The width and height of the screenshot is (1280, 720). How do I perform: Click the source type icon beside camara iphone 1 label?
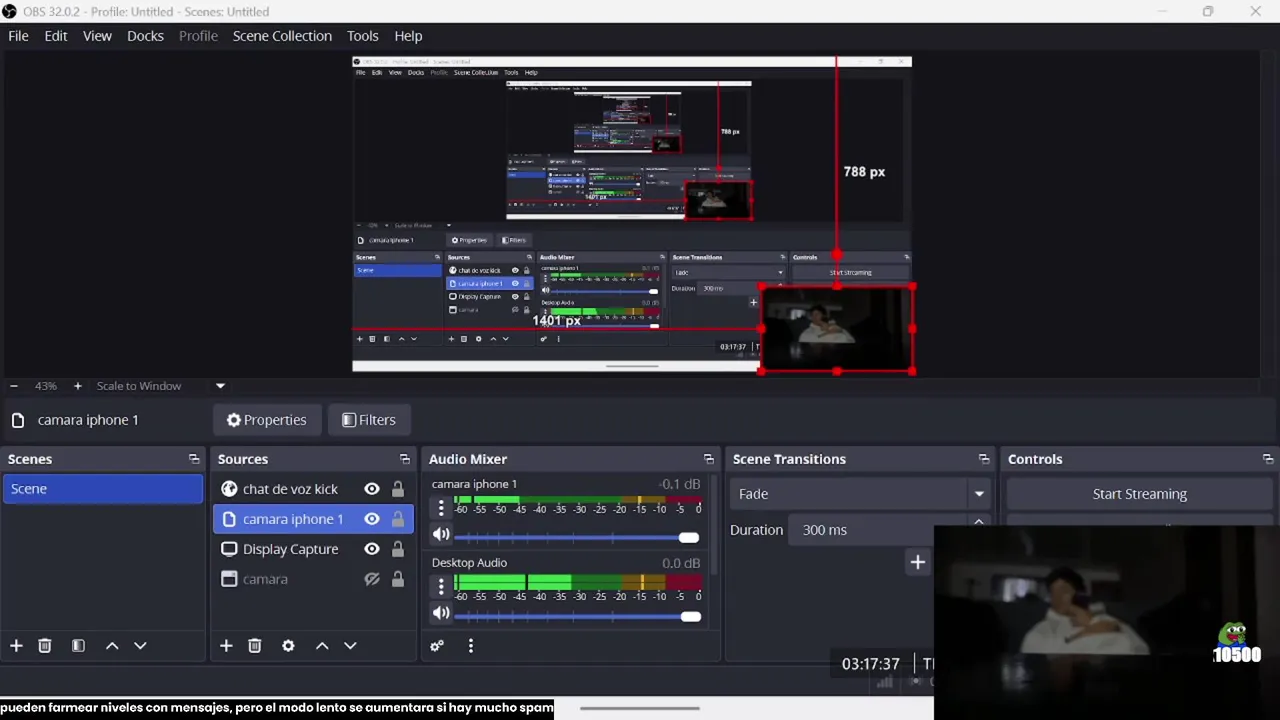tap(18, 420)
